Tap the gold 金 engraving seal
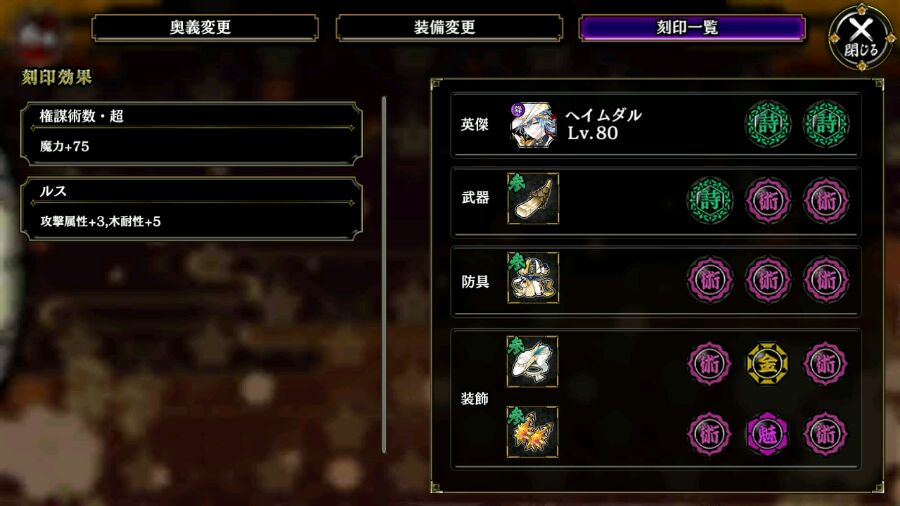This screenshot has height=506, width=900. (x=767, y=364)
